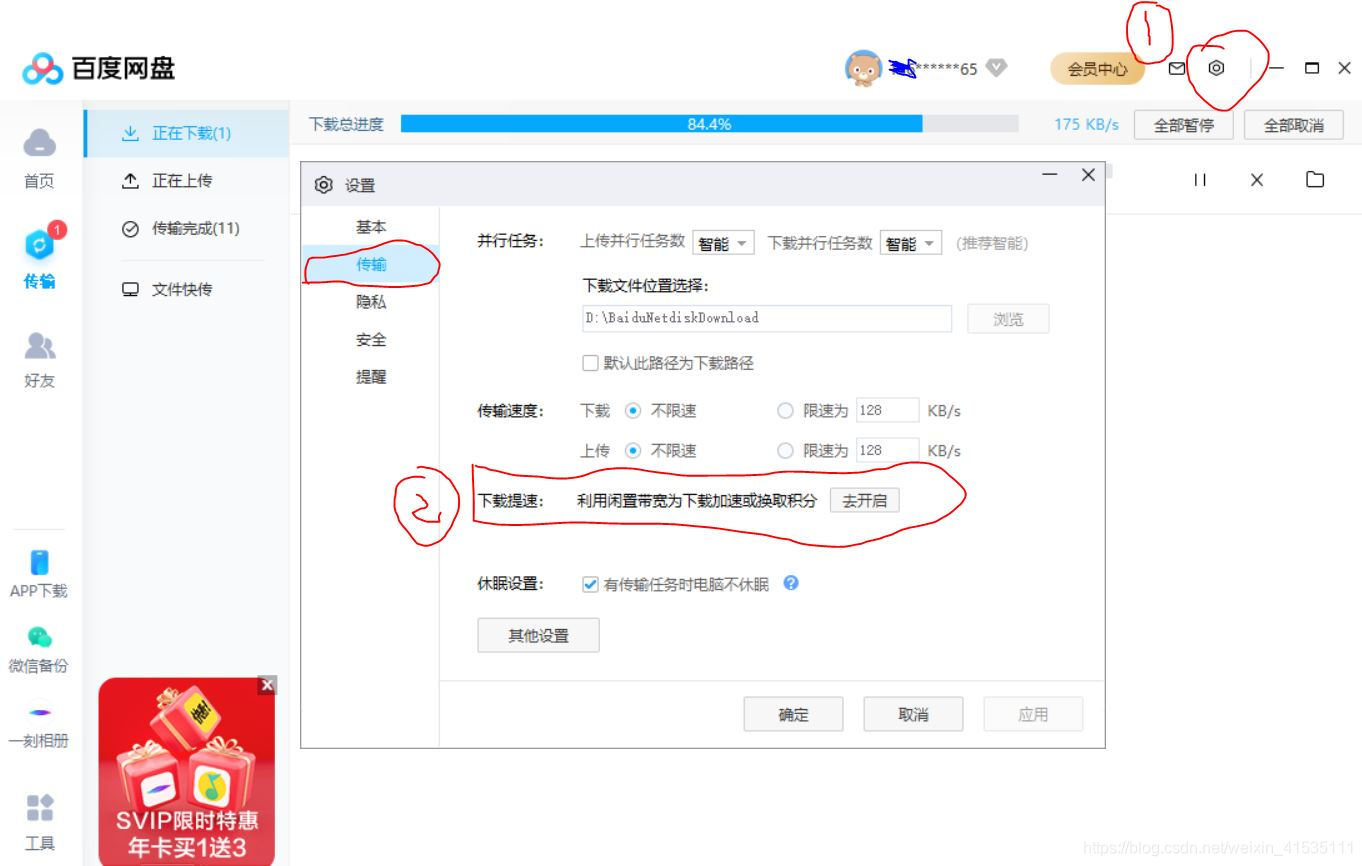
Task: Open the 微信备份 WeChat backup icon
Action: [39, 649]
